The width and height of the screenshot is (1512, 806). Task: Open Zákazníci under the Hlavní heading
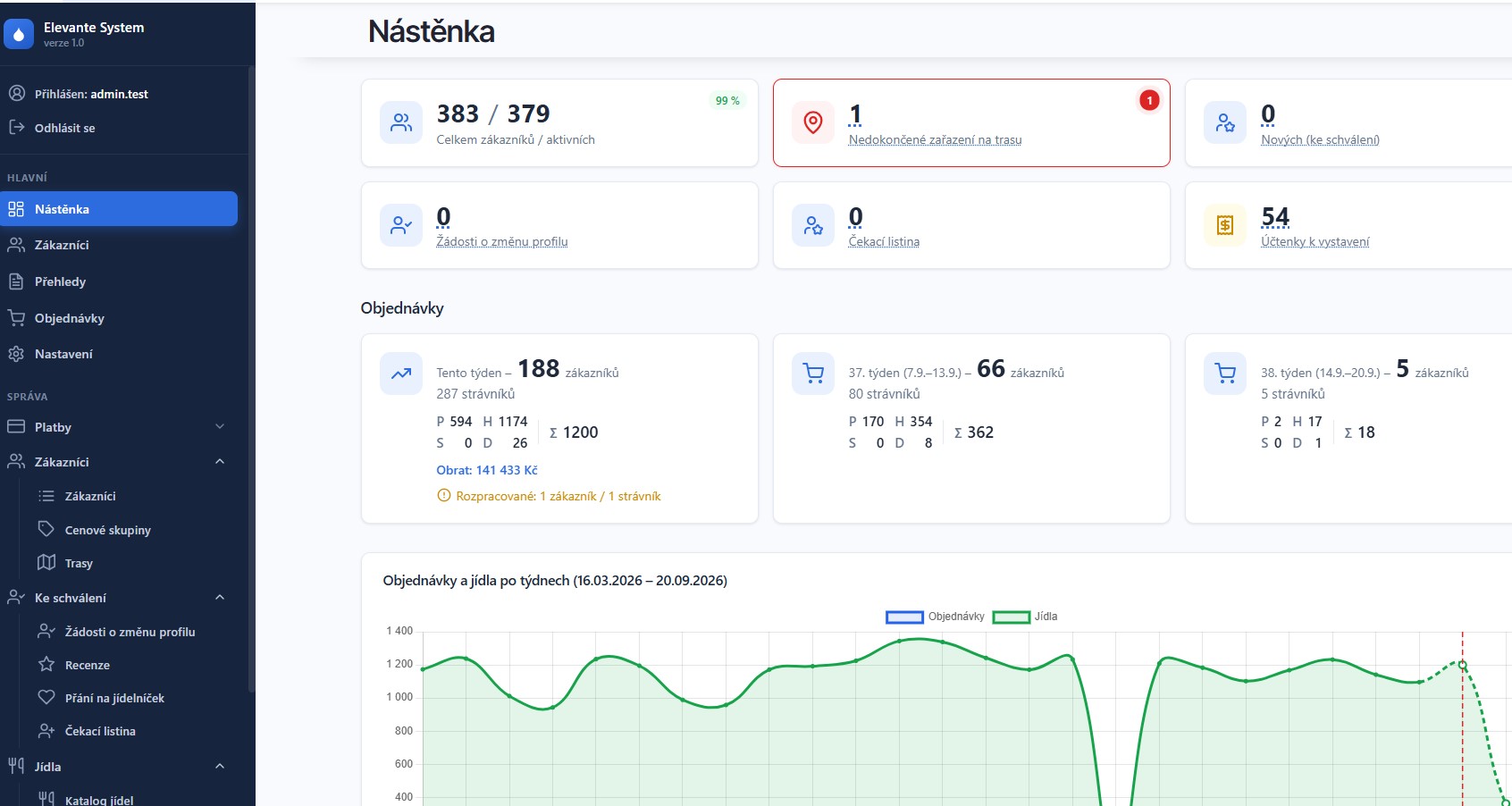(118, 245)
